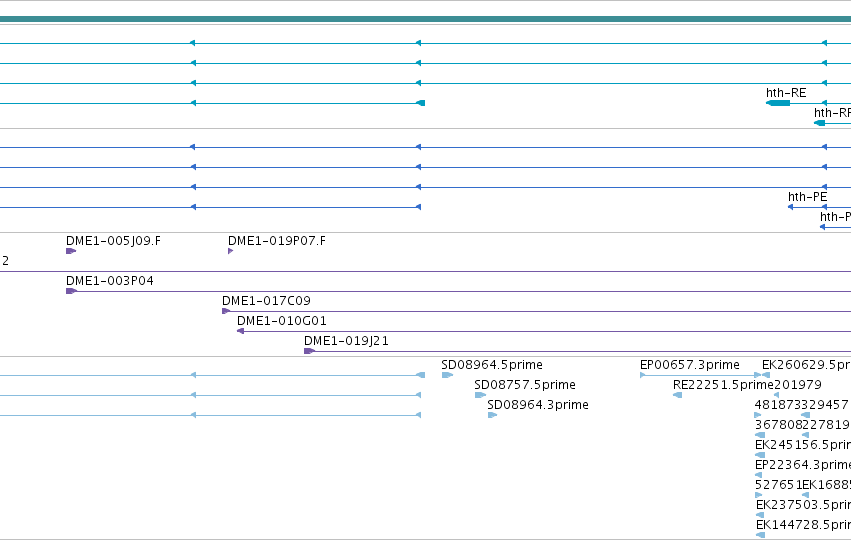Select the 527651 label

(x=778, y=485)
